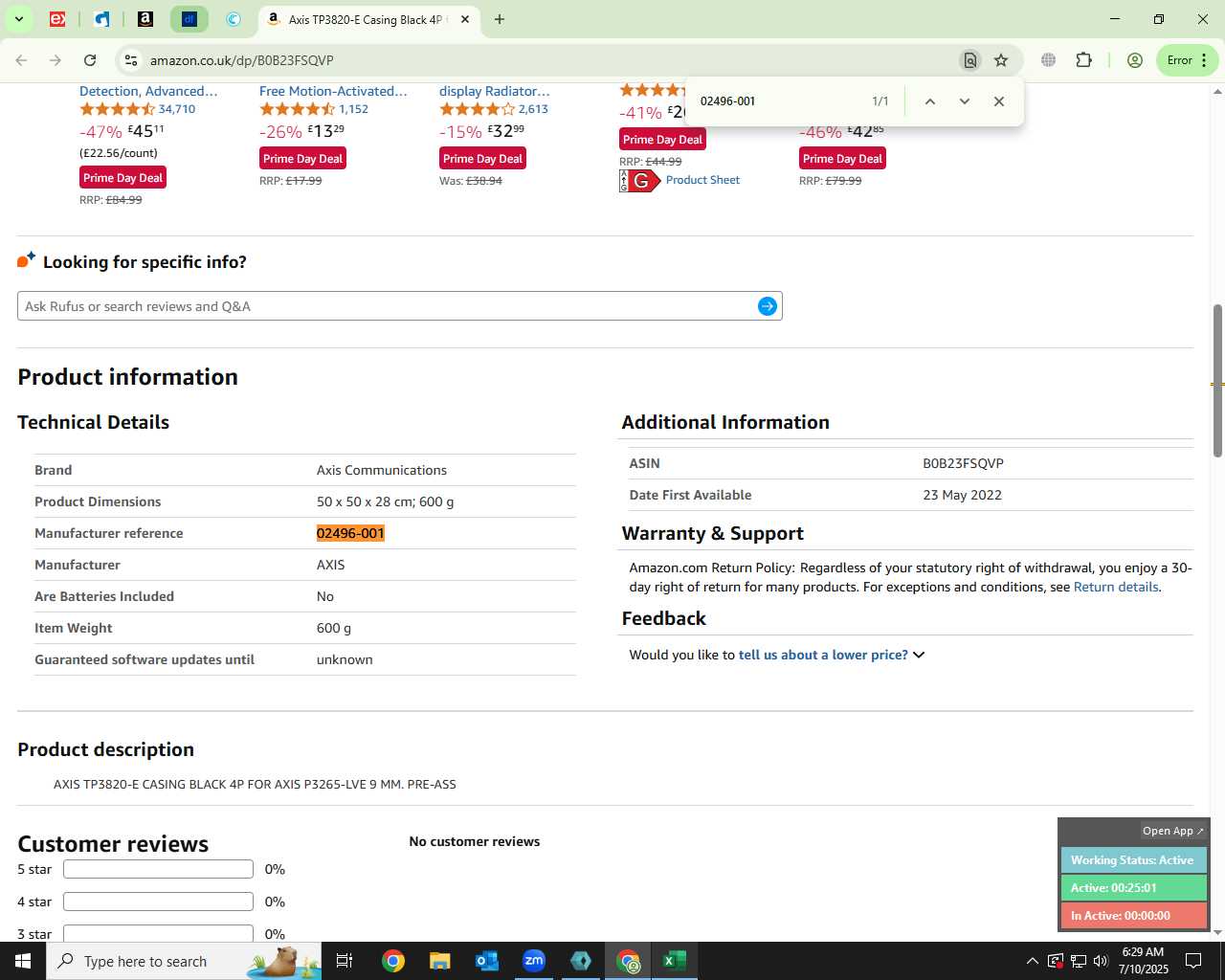Reload the current page
Viewport: 1225px width, 980px height.
[90, 60]
